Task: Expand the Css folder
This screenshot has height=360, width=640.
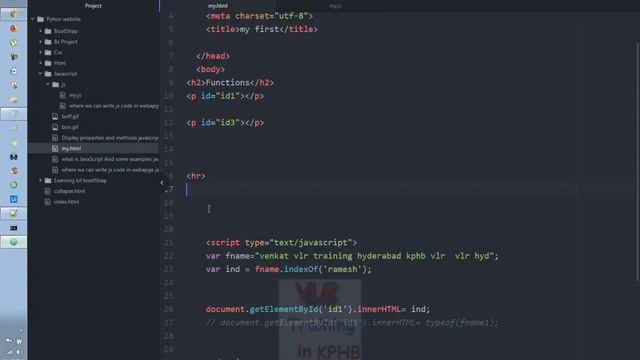Action: pyautogui.click(x=40, y=52)
